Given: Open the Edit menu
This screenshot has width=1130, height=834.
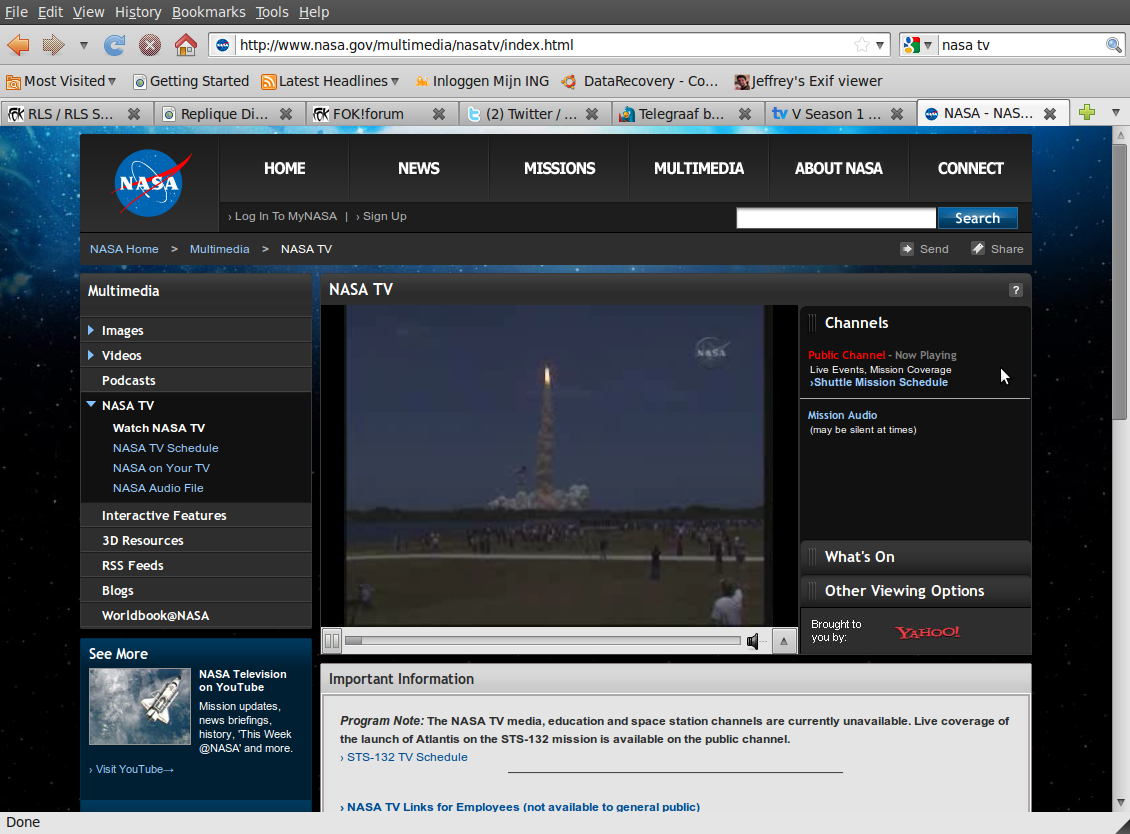Looking at the screenshot, I should pos(50,12).
